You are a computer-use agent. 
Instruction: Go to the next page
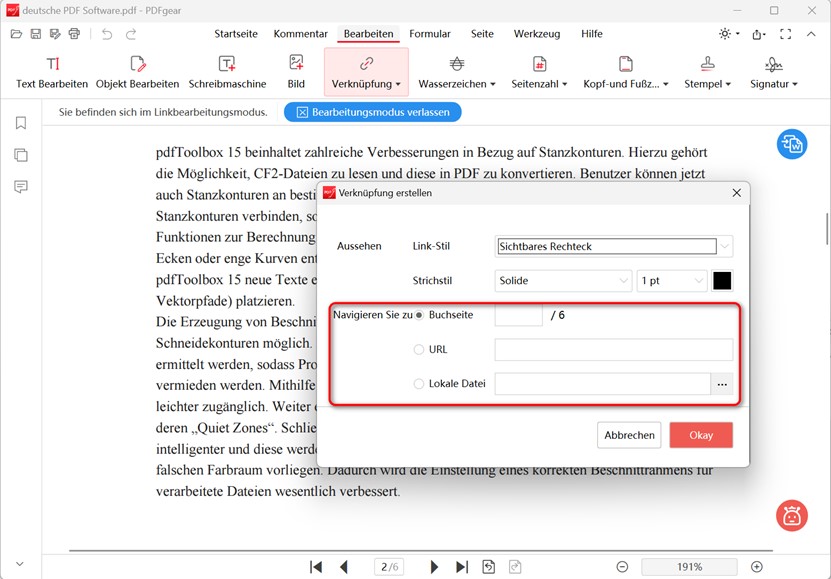point(434,567)
